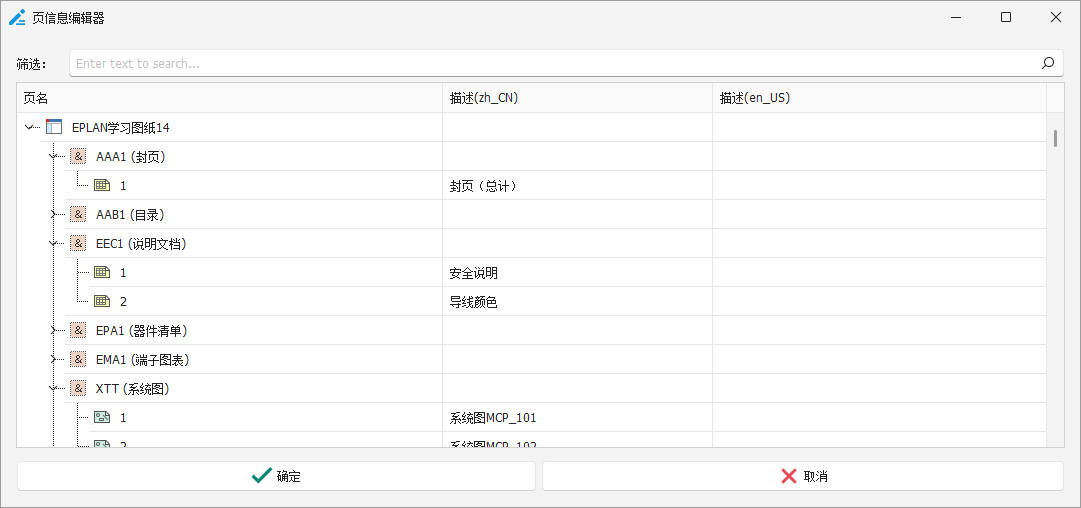The image size is (1081, 508).
Task: Select the EPLAN学习图纸14 tree item
Action: [121, 128]
